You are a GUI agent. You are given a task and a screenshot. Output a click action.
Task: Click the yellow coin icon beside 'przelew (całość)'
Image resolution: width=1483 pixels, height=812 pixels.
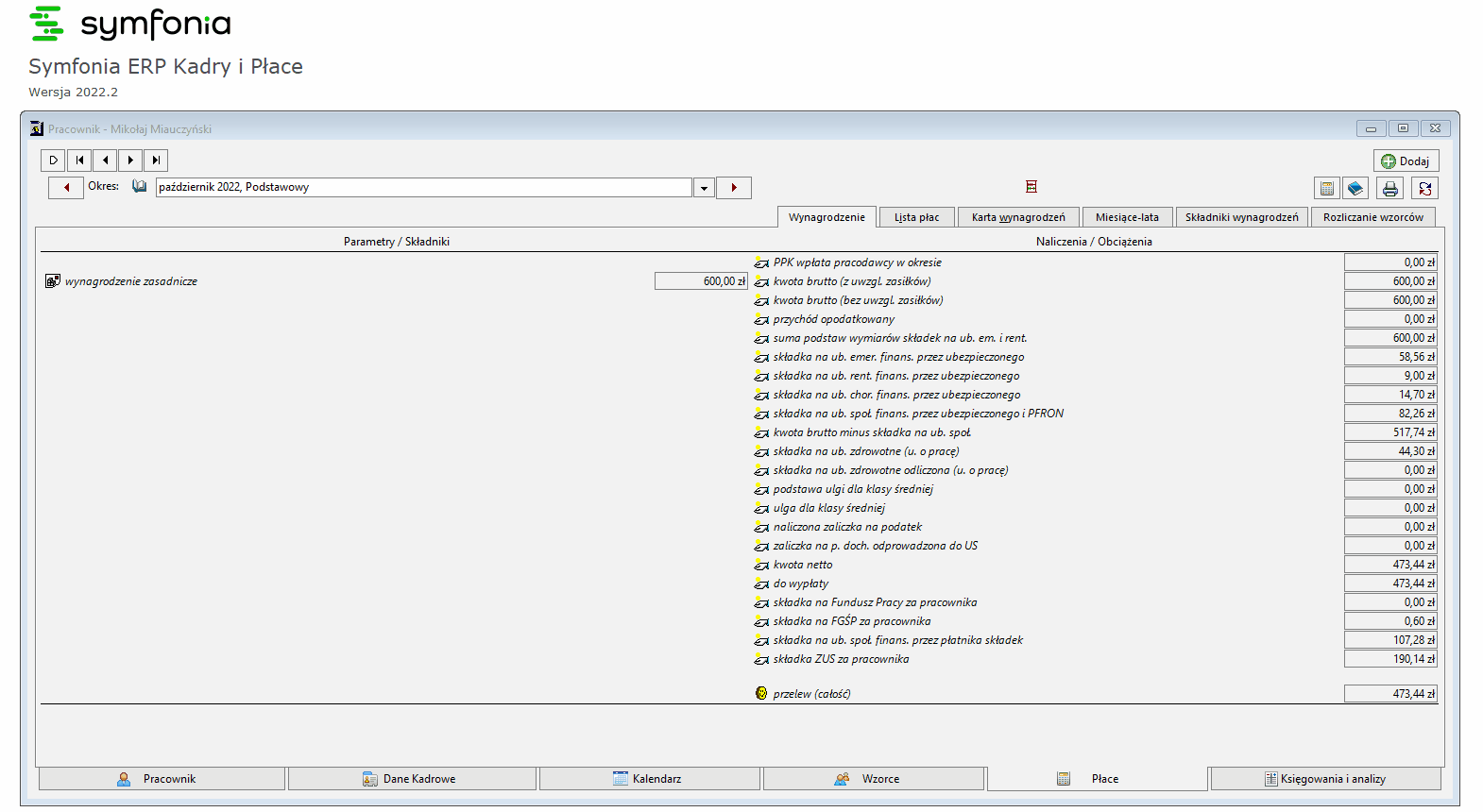pos(761,693)
